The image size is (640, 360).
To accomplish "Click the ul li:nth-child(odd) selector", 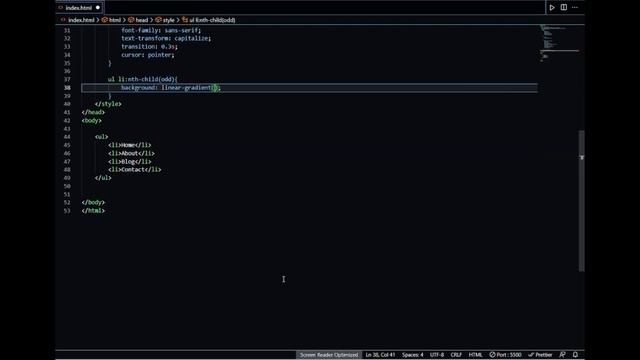I will [142, 79].
